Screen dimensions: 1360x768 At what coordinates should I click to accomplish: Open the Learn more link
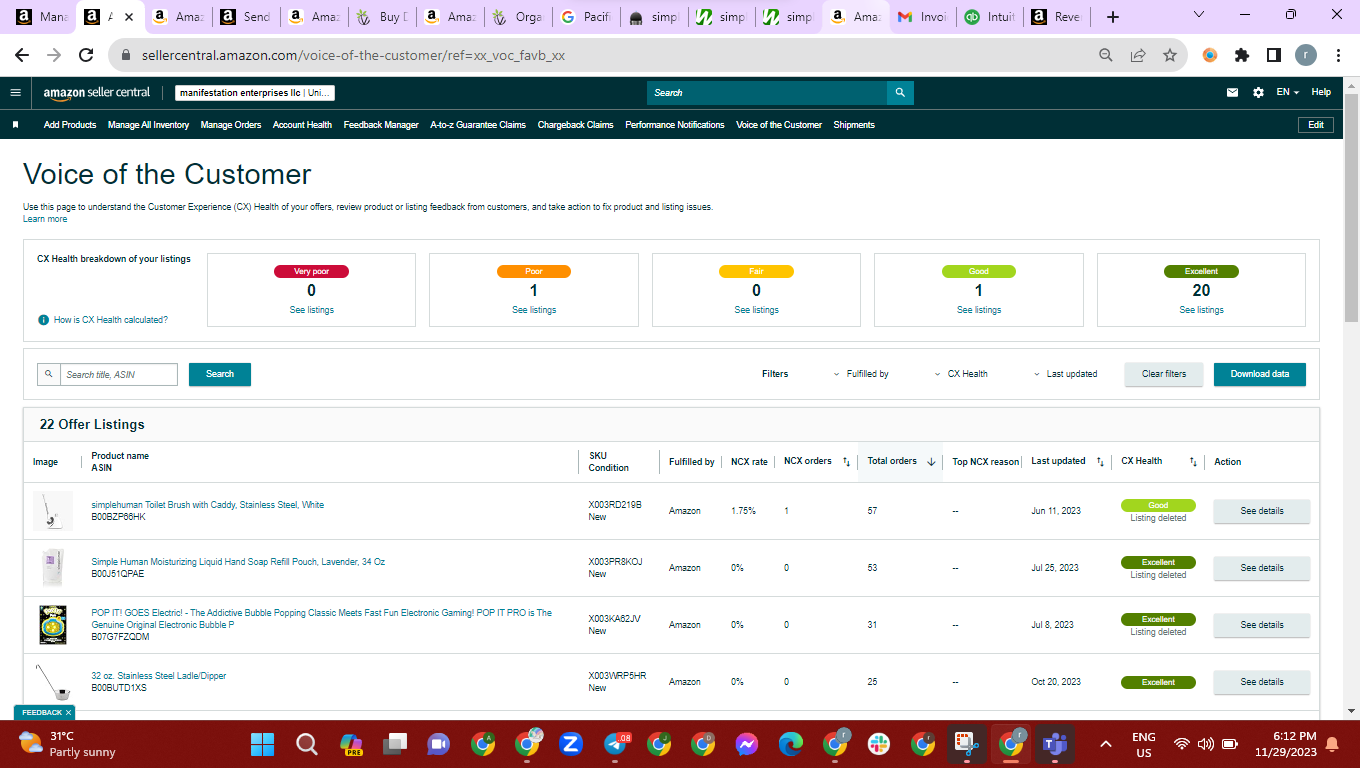pos(45,219)
